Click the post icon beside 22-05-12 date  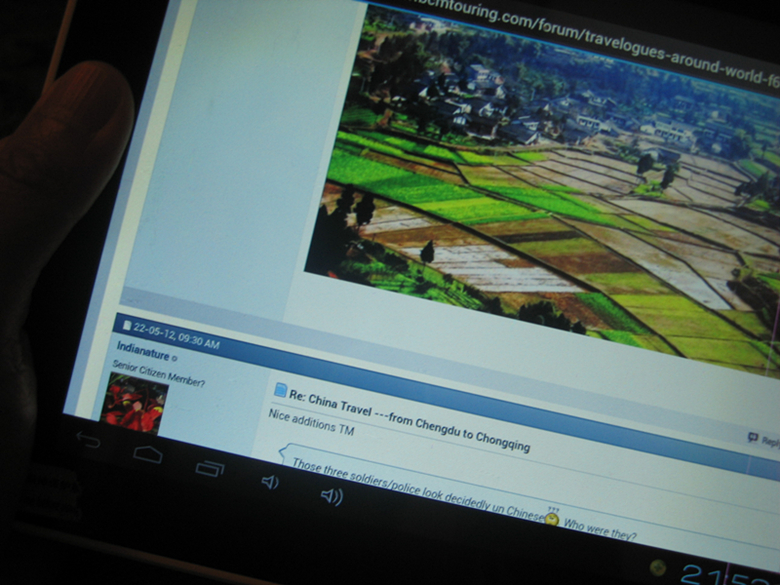click(x=127, y=325)
